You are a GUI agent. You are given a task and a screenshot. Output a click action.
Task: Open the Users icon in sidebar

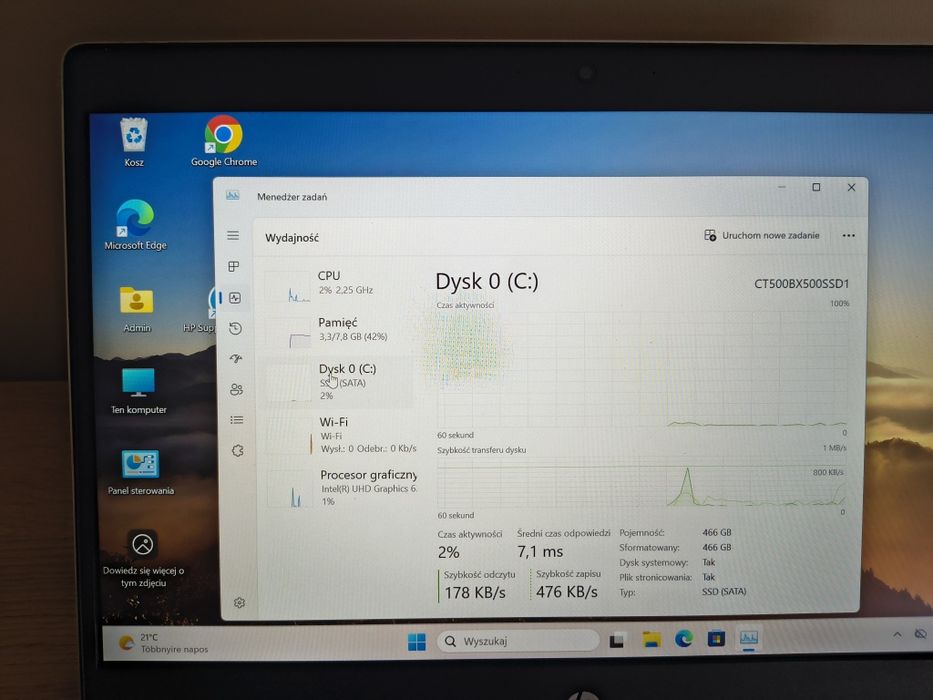[236, 389]
